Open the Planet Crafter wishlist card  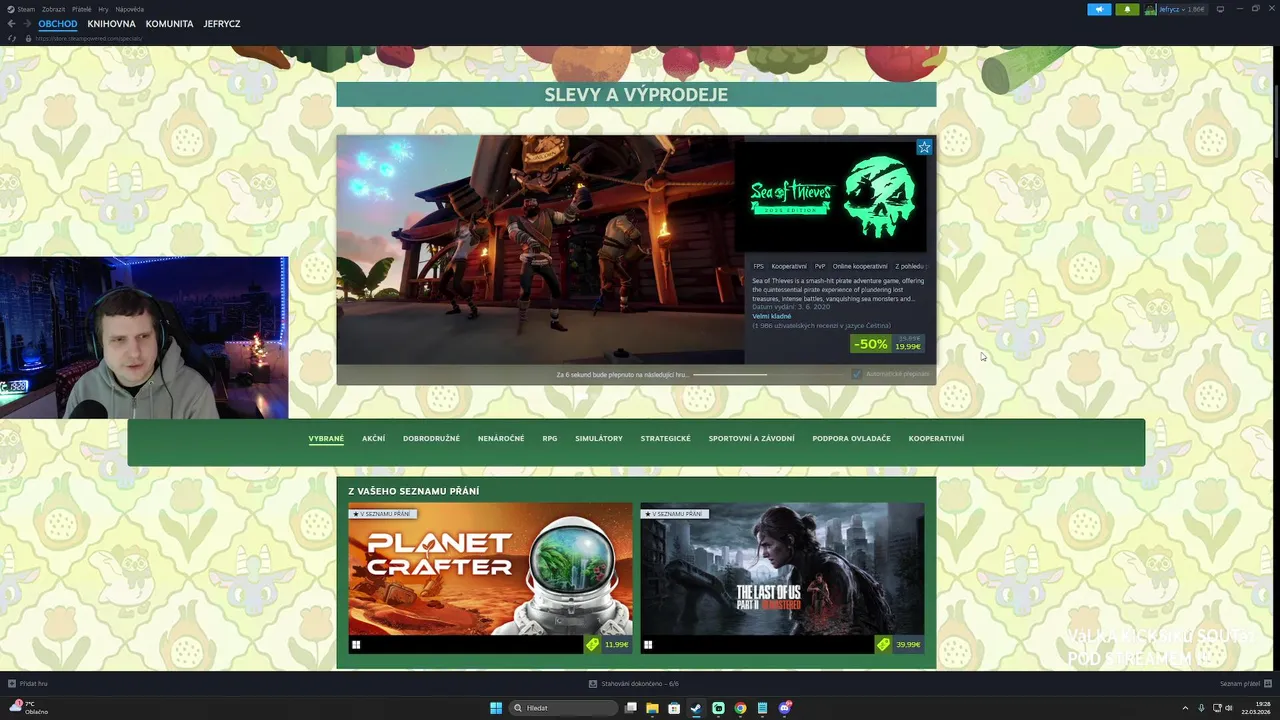(490, 578)
